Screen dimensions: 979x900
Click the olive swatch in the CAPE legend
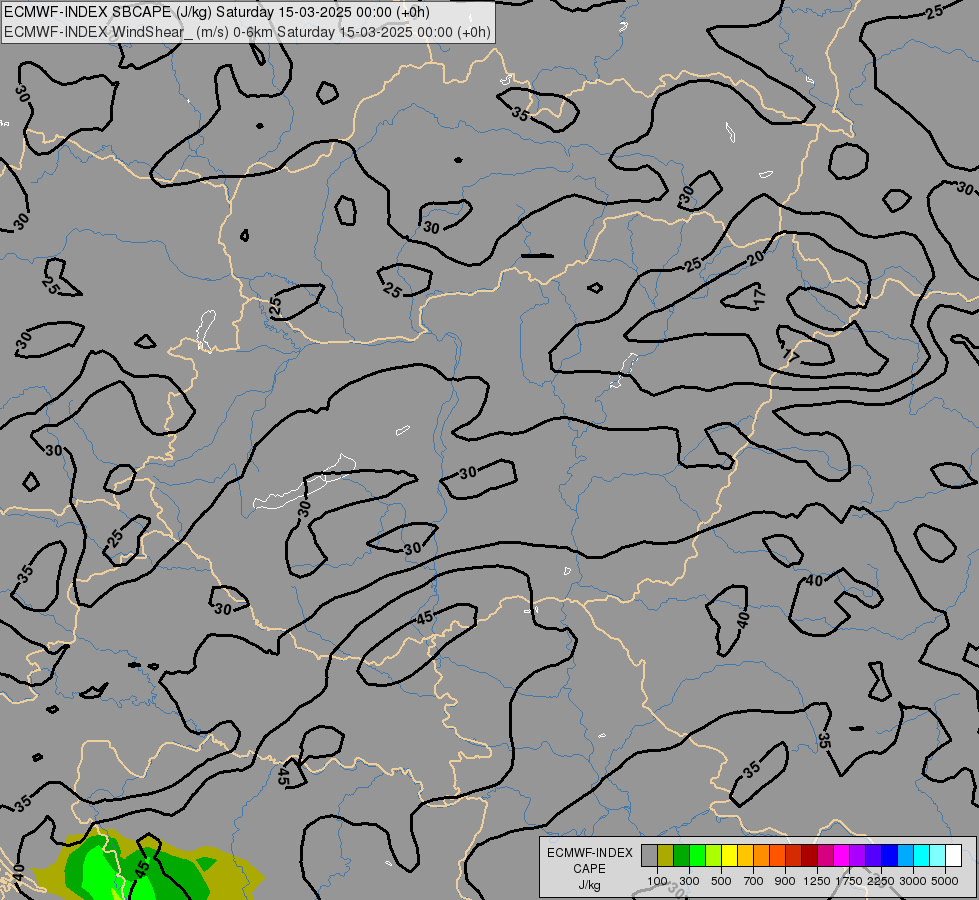click(666, 856)
